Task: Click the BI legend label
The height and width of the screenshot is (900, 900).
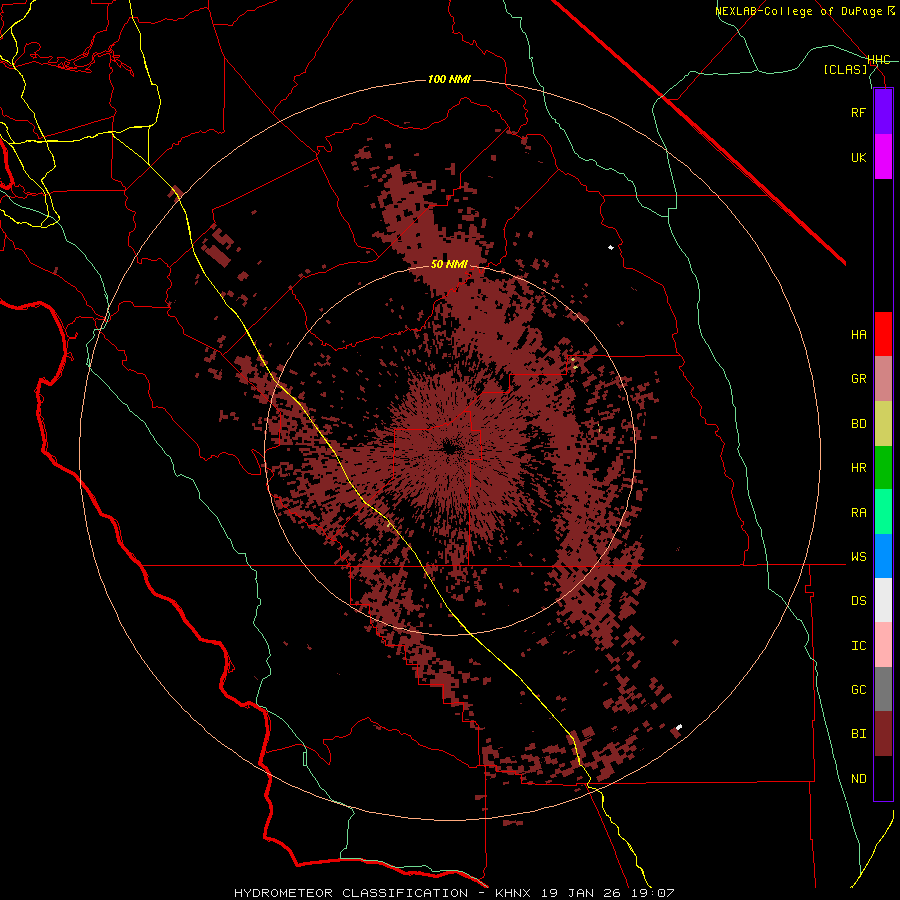Action: click(858, 734)
